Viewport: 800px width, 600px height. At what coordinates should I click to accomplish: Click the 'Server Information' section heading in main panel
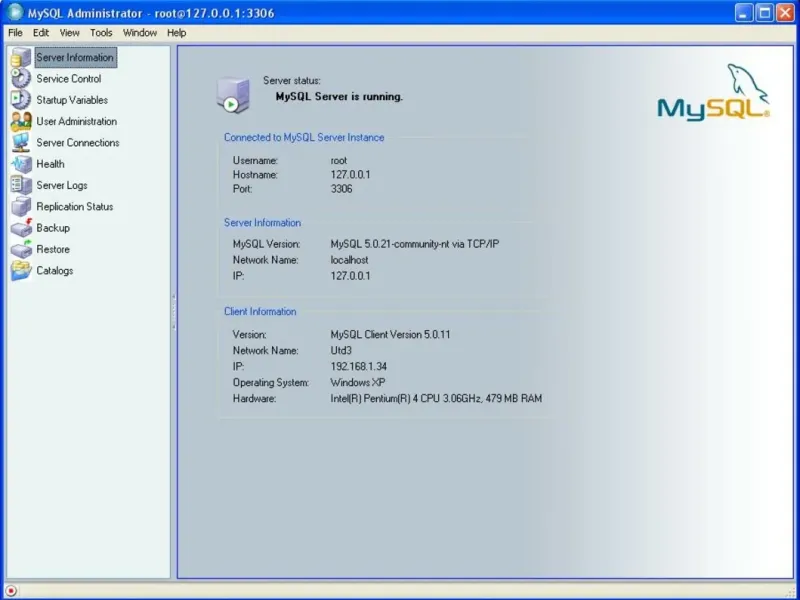tap(262, 222)
